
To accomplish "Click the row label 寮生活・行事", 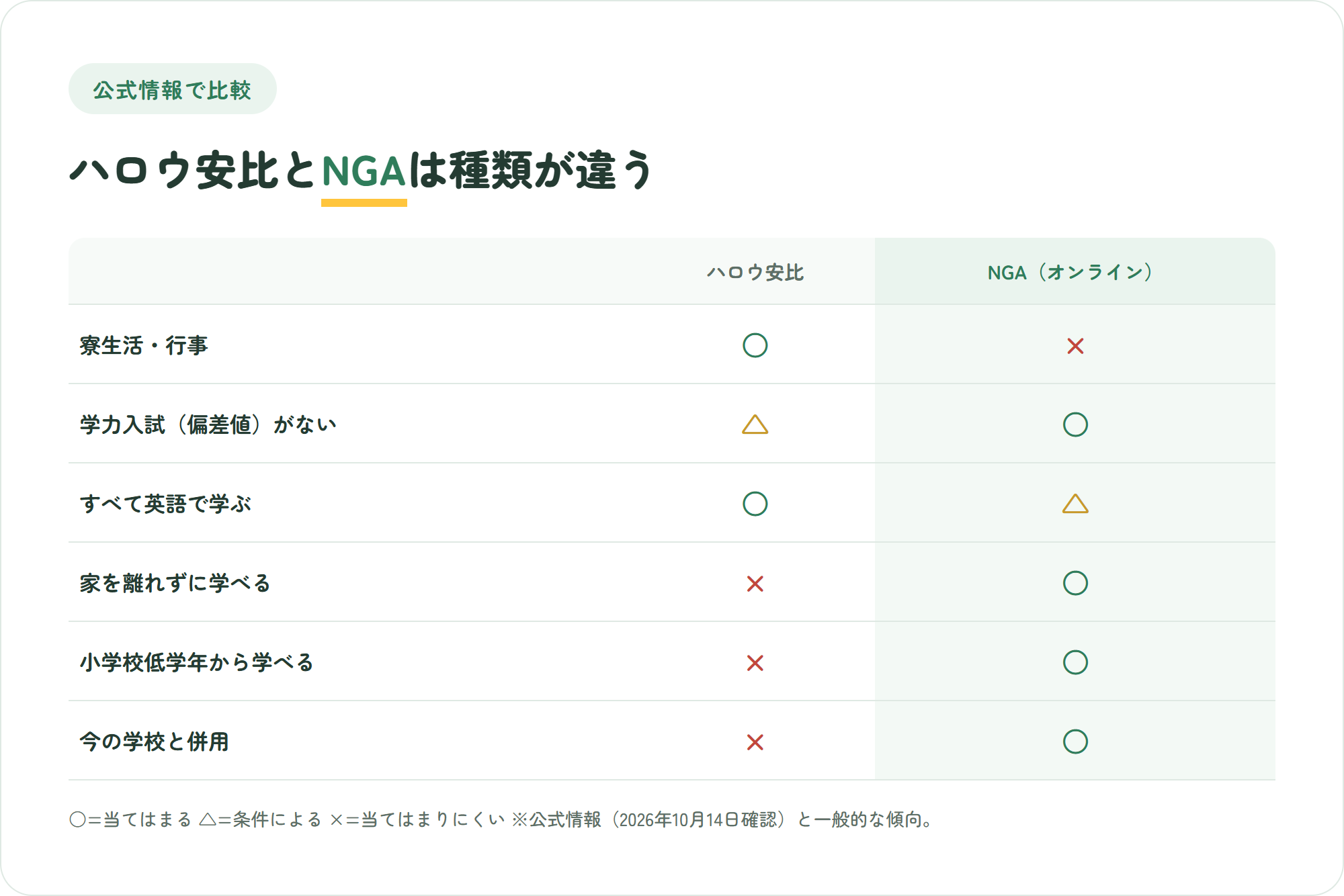I will tap(144, 345).
